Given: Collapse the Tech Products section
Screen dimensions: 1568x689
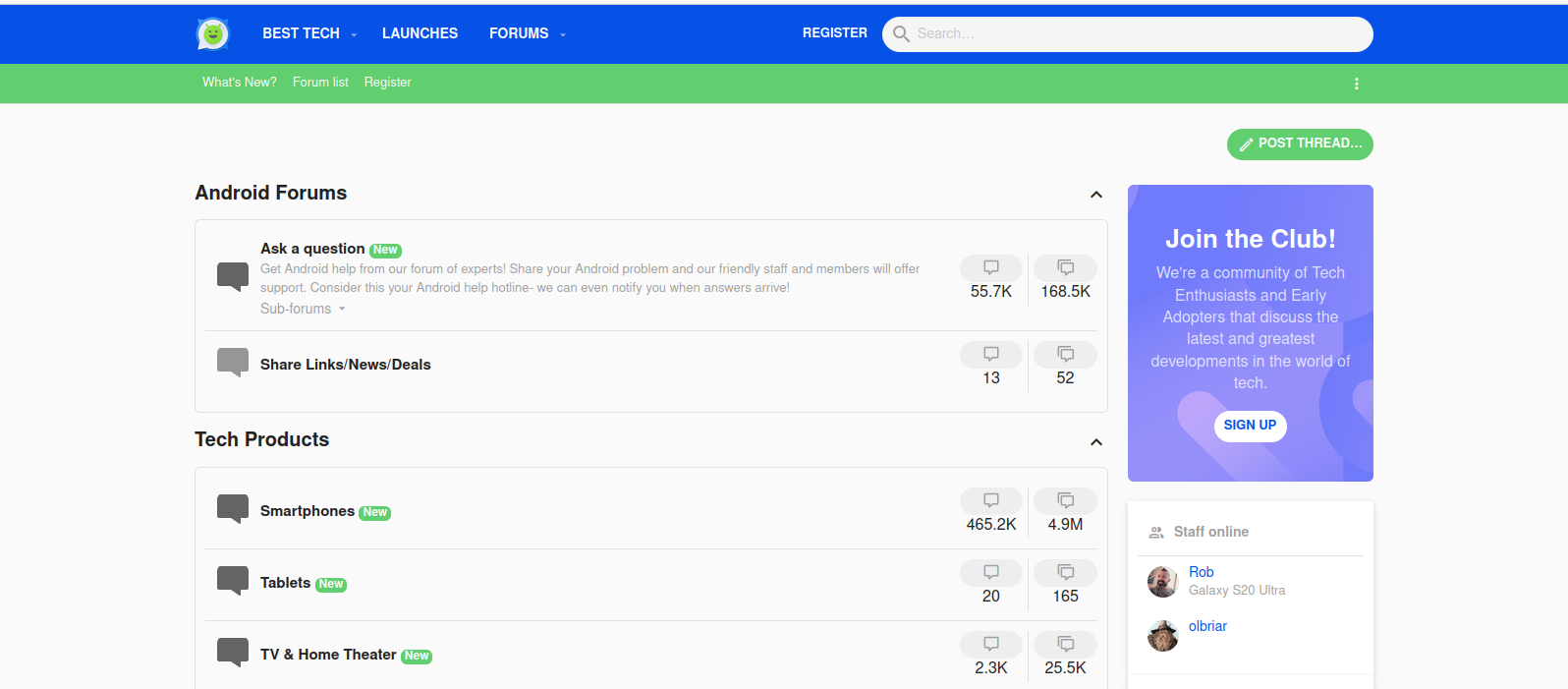Looking at the screenshot, I should coord(1096,442).
